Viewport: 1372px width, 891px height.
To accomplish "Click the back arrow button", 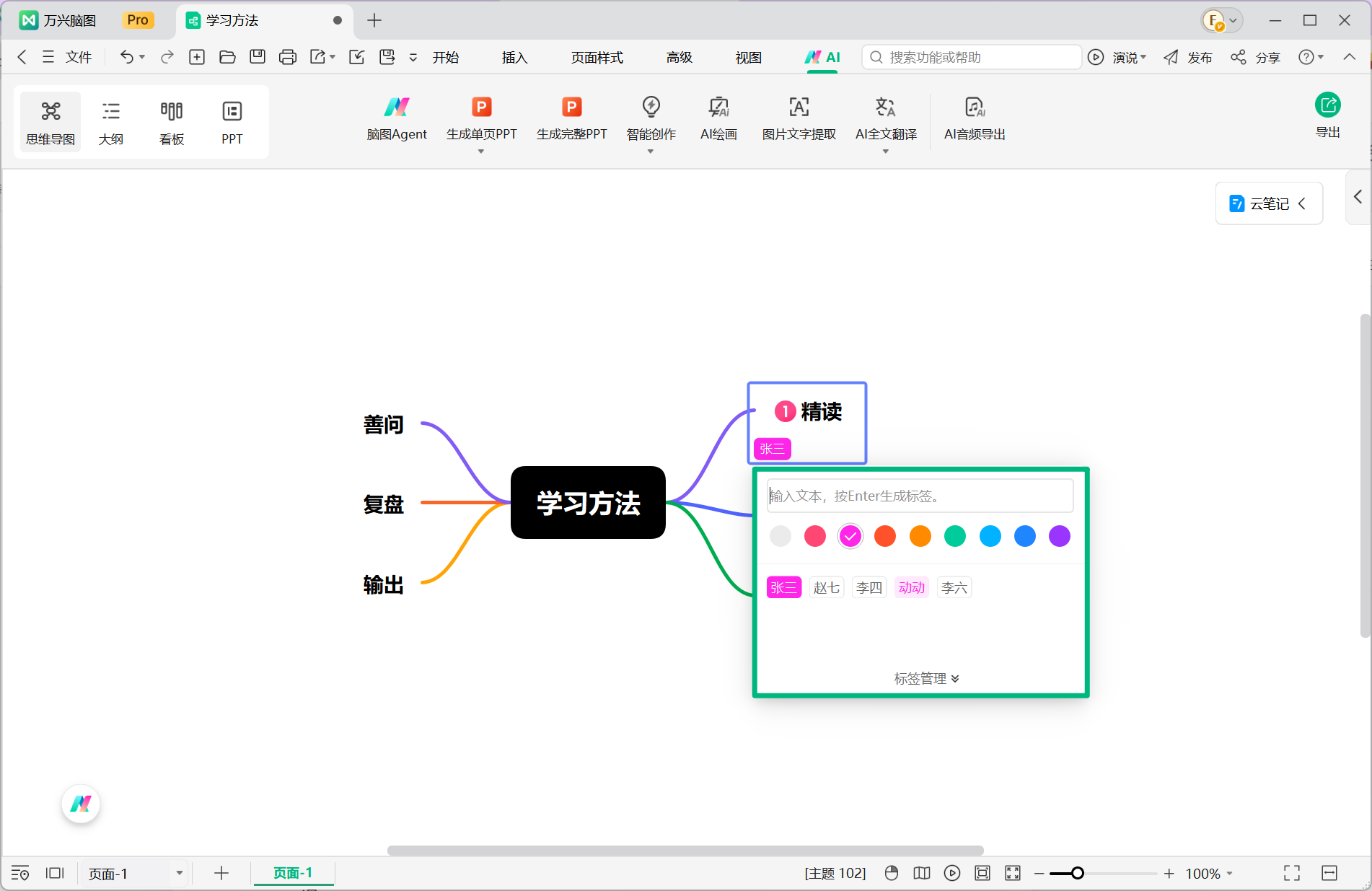I will (22, 57).
